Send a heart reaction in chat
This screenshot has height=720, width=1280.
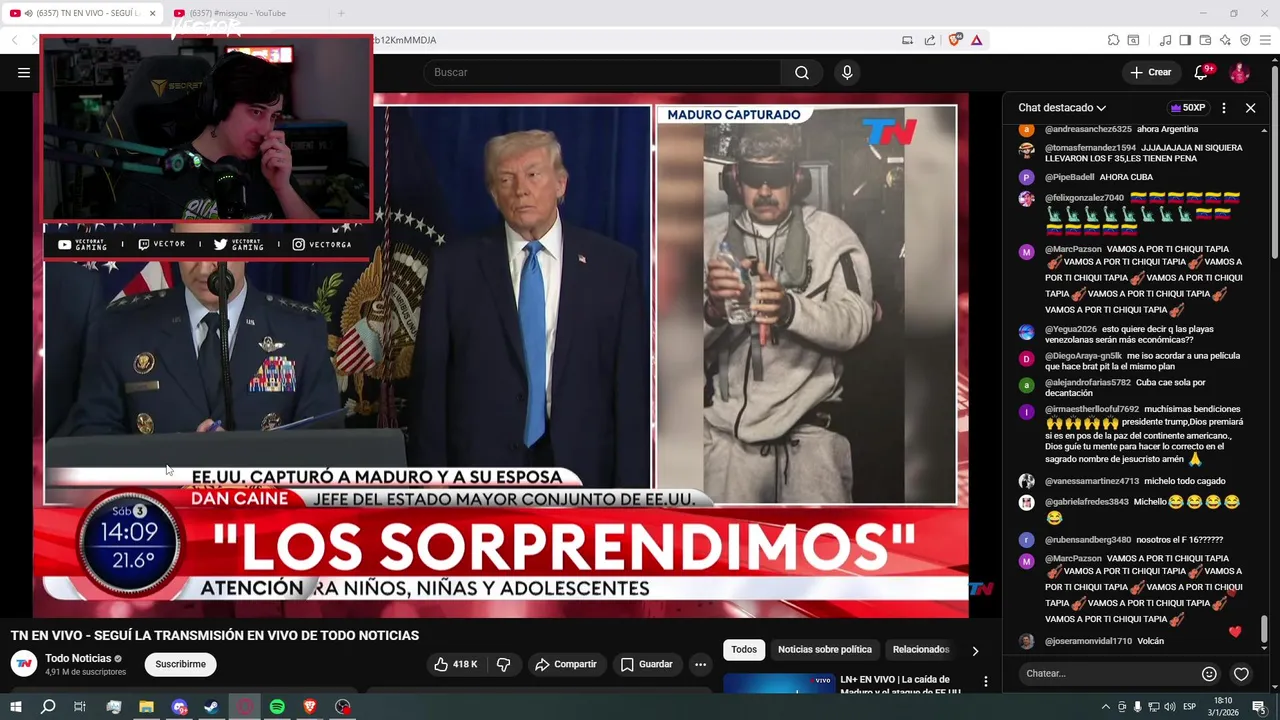click(1241, 674)
